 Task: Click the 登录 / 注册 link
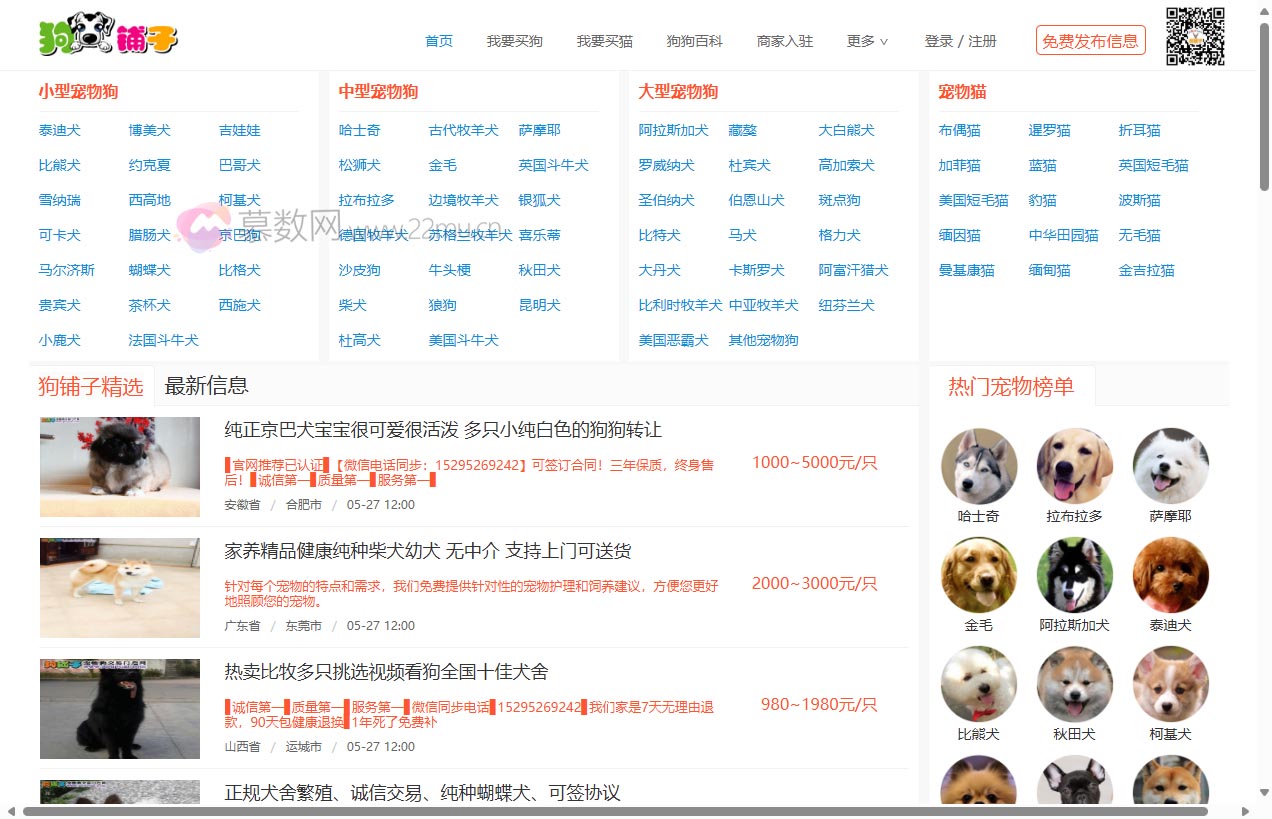point(960,41)
